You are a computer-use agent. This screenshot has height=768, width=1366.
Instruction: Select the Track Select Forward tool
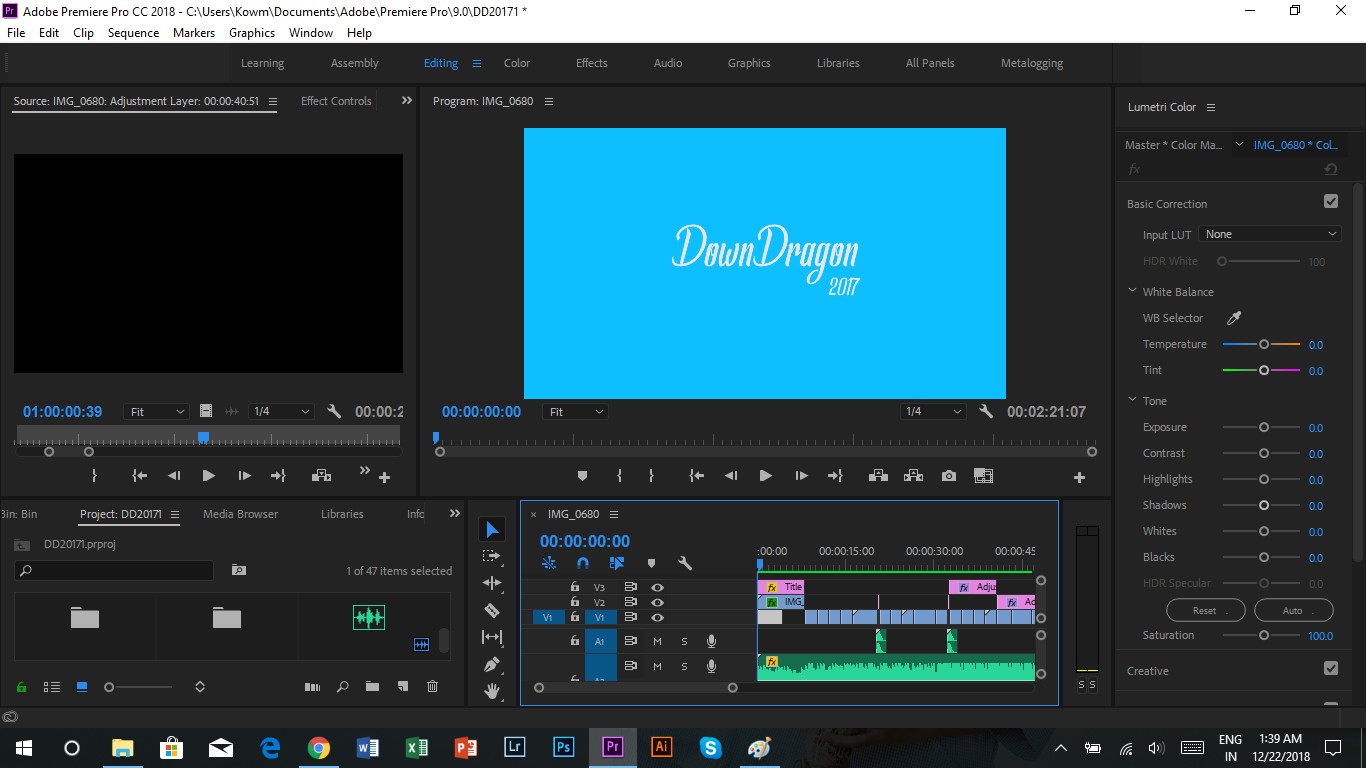point(491,556)
